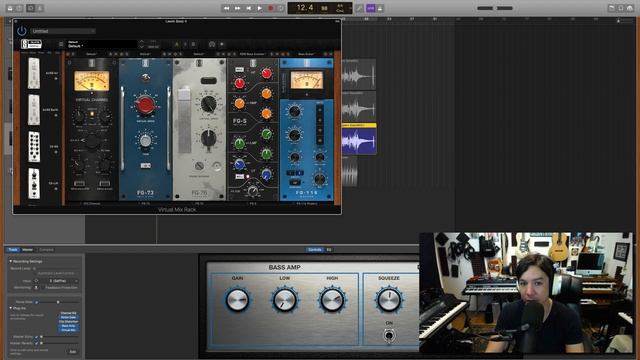Click the red Record button
Viewport: 640px width, 360px height.
click(270, 8)
